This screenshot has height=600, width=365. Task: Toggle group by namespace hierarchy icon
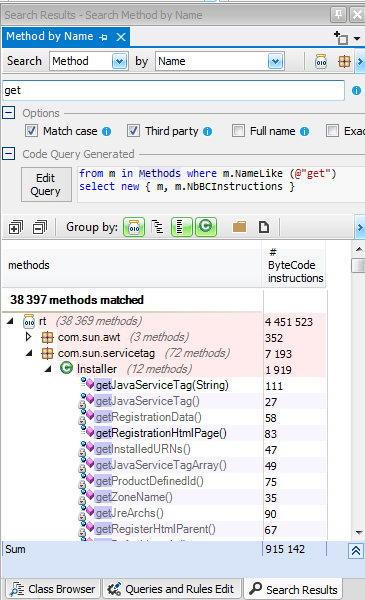[157, 227]
